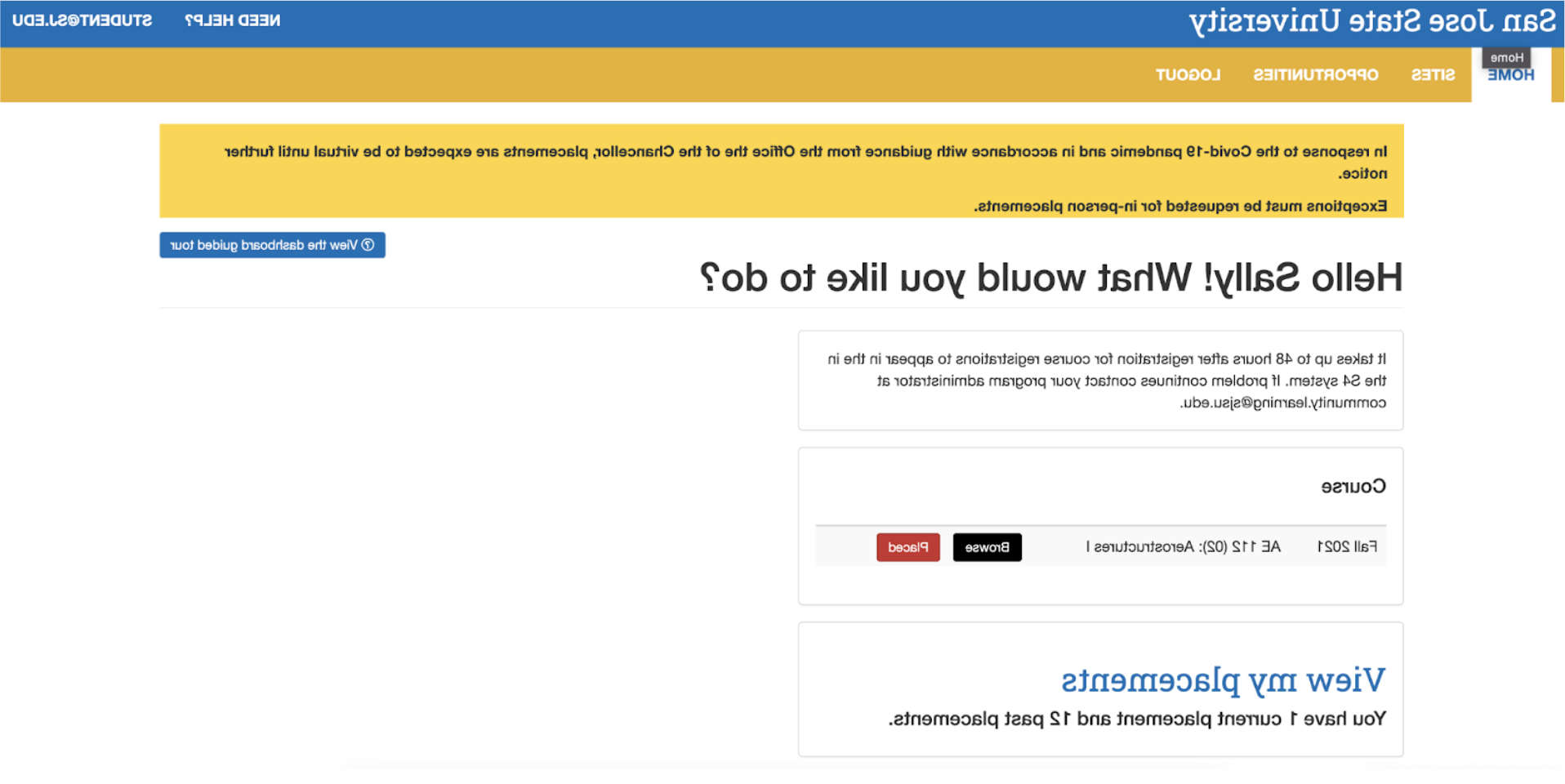Click the Home tooltip label
This screenshot has height=784, width=1565.
[1506, 57]
